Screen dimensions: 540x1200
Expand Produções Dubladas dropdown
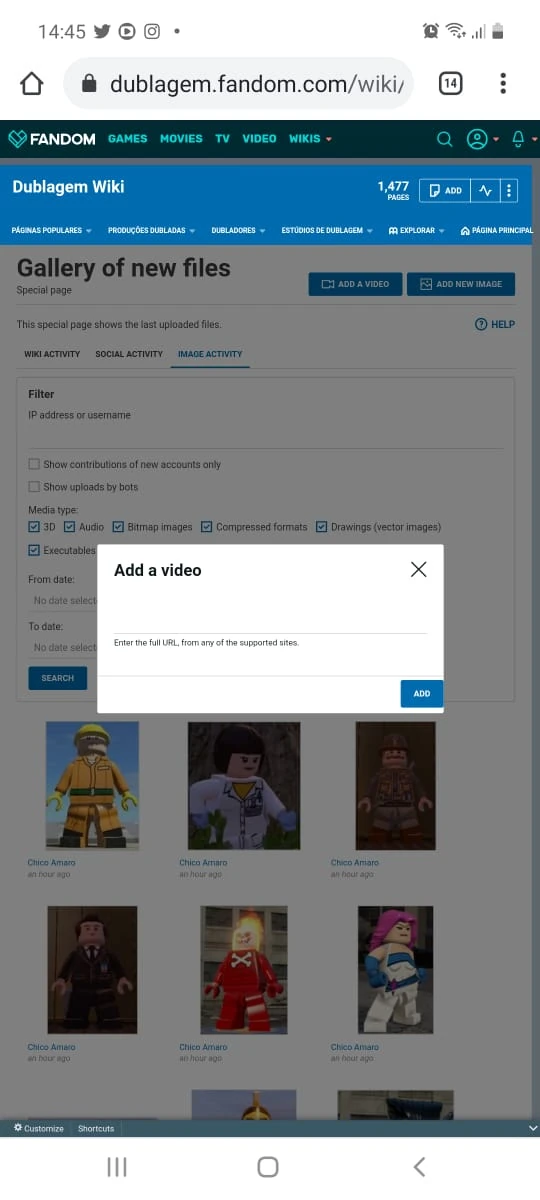[151, 231]
